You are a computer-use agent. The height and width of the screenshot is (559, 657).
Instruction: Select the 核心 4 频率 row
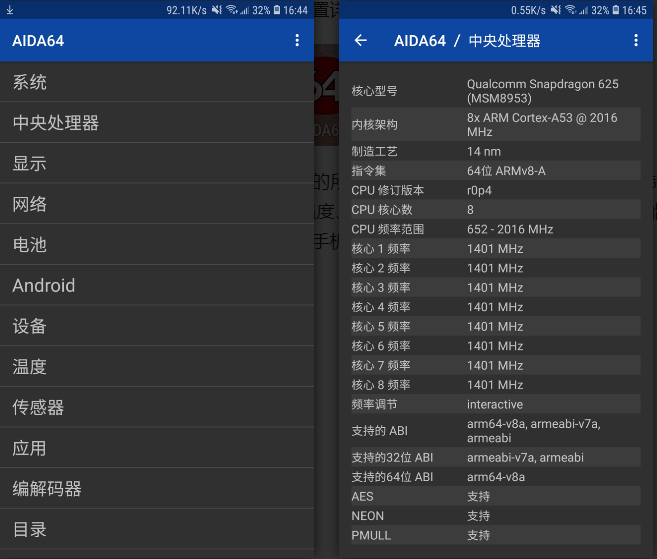(496, 307)
